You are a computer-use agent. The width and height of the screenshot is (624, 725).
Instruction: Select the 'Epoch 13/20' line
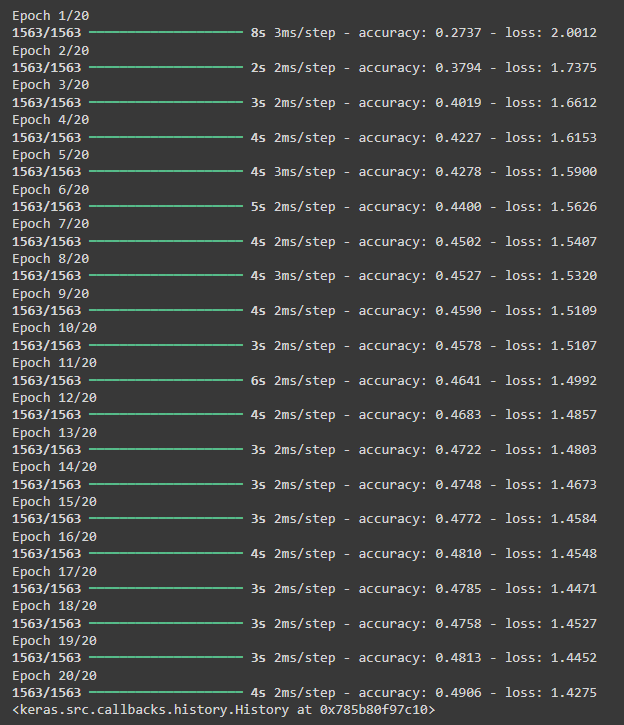[x=54, y=433]
